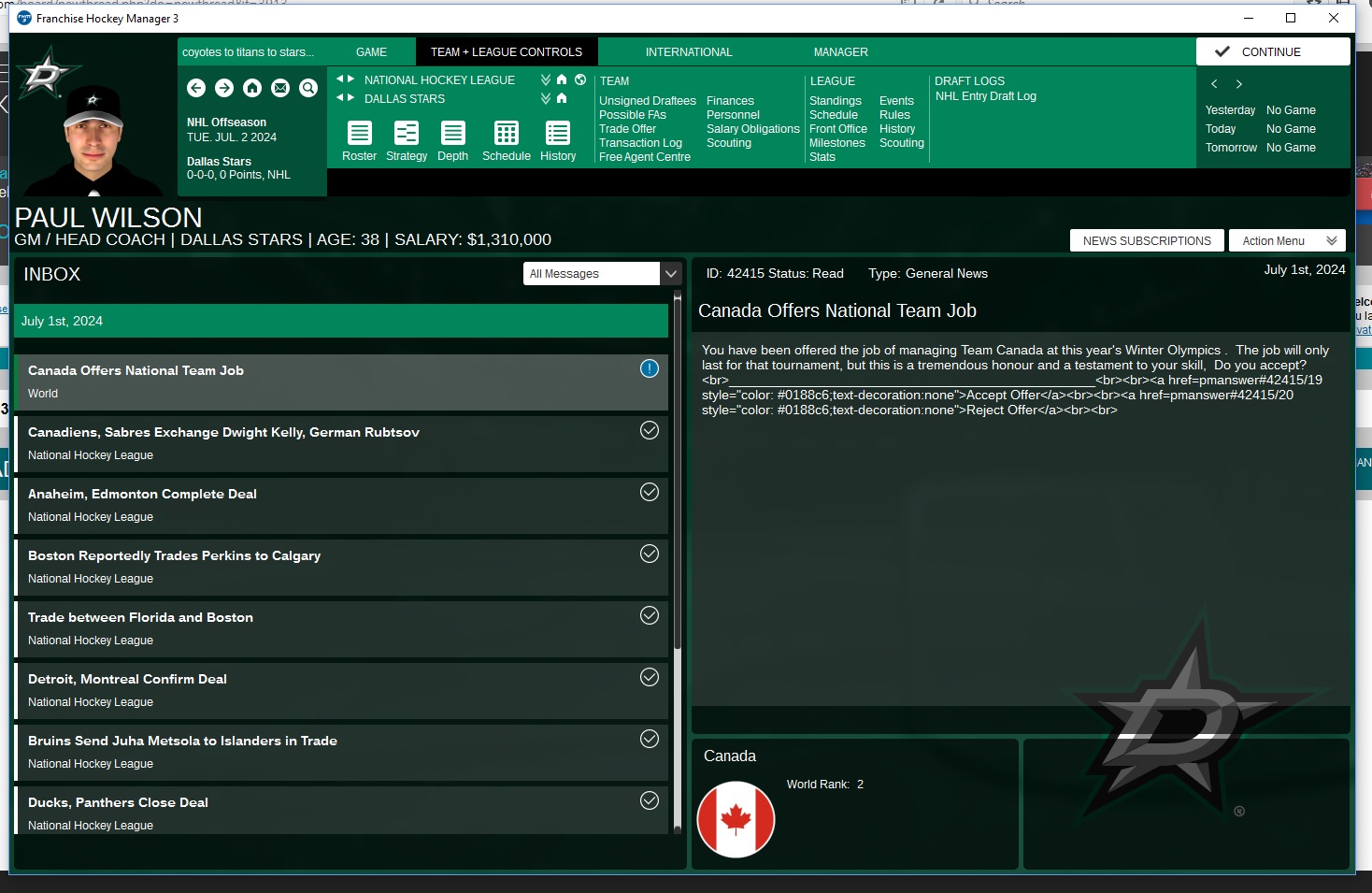Toggle read checkmark on Anaheim, Edmonton Complete Deal

pos(650,492)
